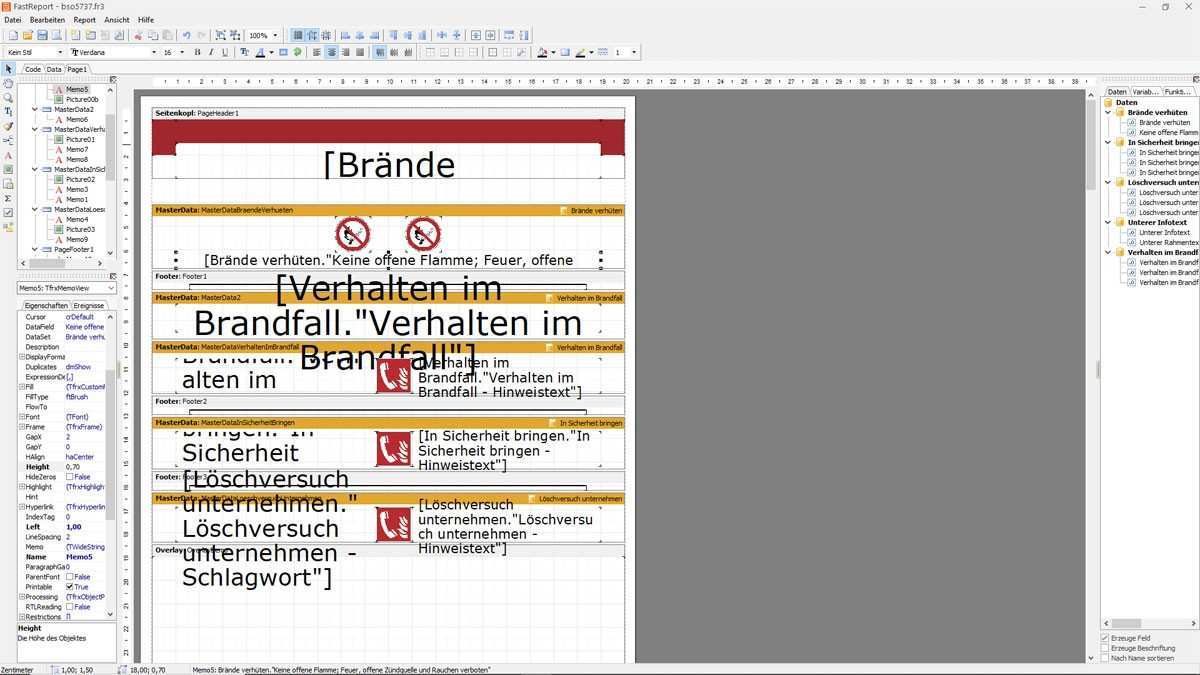Click the Undo icon in toolbar

click(186, 35)
